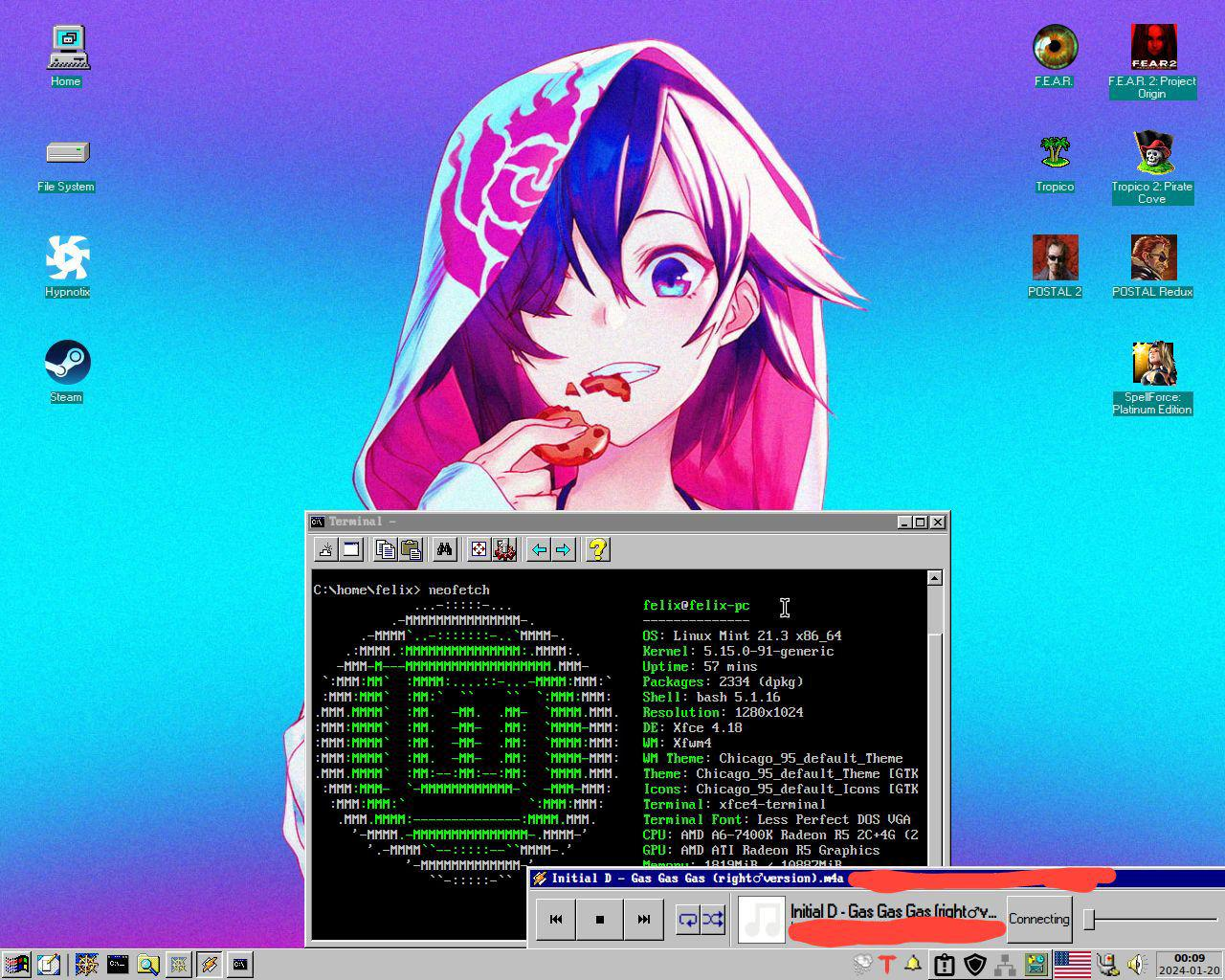Toggle shuffle mode in music player
Screen dimensions: 1225x980
[713, 920]
